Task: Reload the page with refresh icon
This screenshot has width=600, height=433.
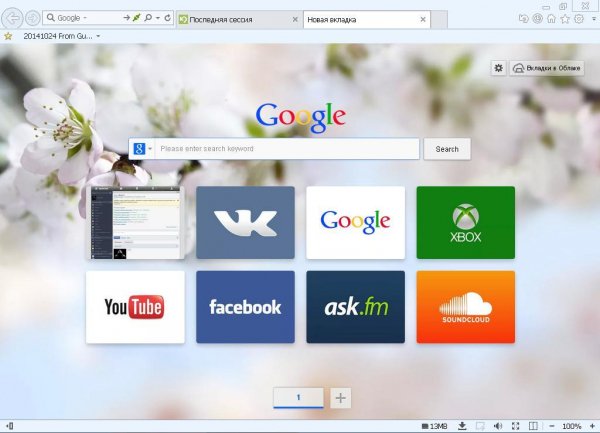Action: (x=168, y=18)
